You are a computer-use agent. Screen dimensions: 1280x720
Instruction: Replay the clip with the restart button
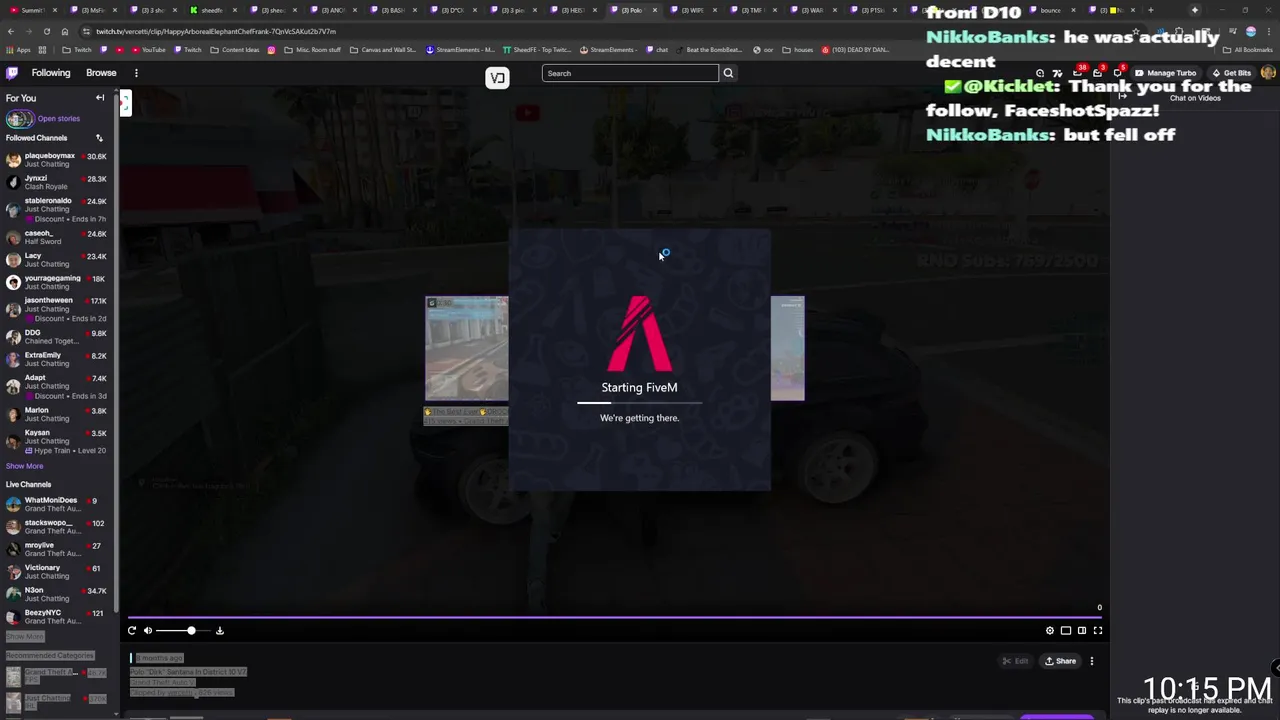pos(132,630)
